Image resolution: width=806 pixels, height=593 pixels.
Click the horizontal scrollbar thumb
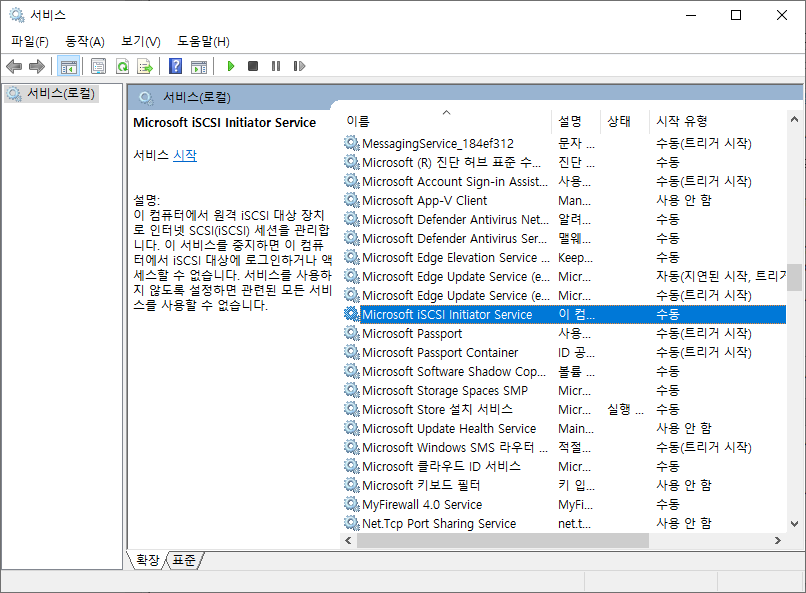(x=503, y=541)
